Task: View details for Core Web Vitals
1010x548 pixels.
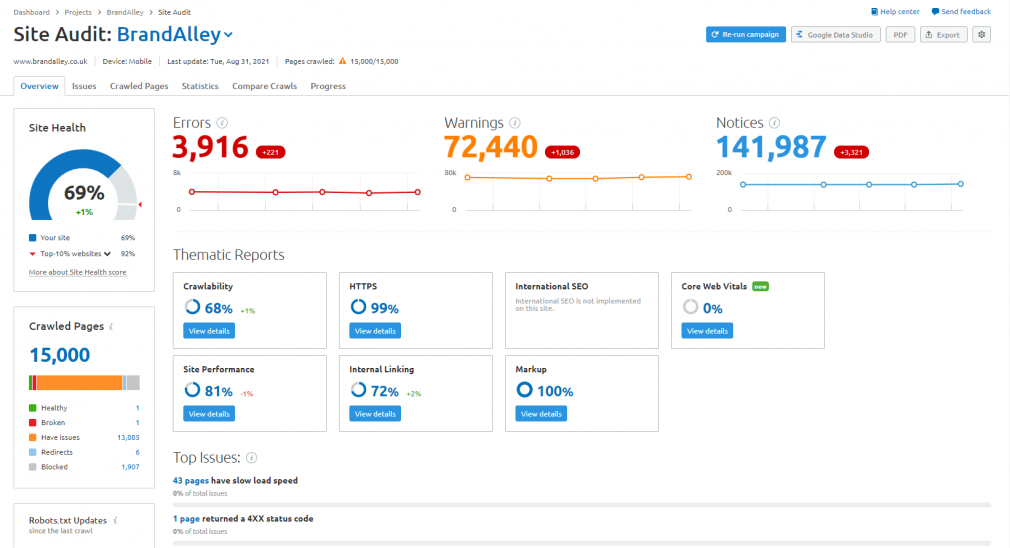Action: (707, 331)
